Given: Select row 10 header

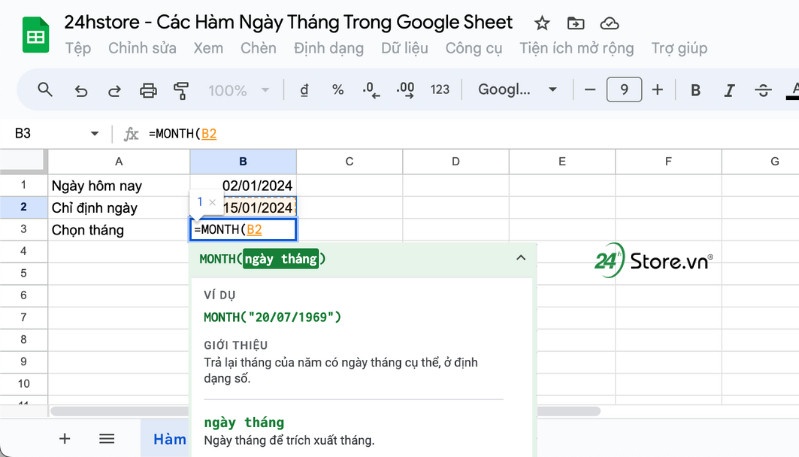Looking at the screenshot, I should [23, 384].
